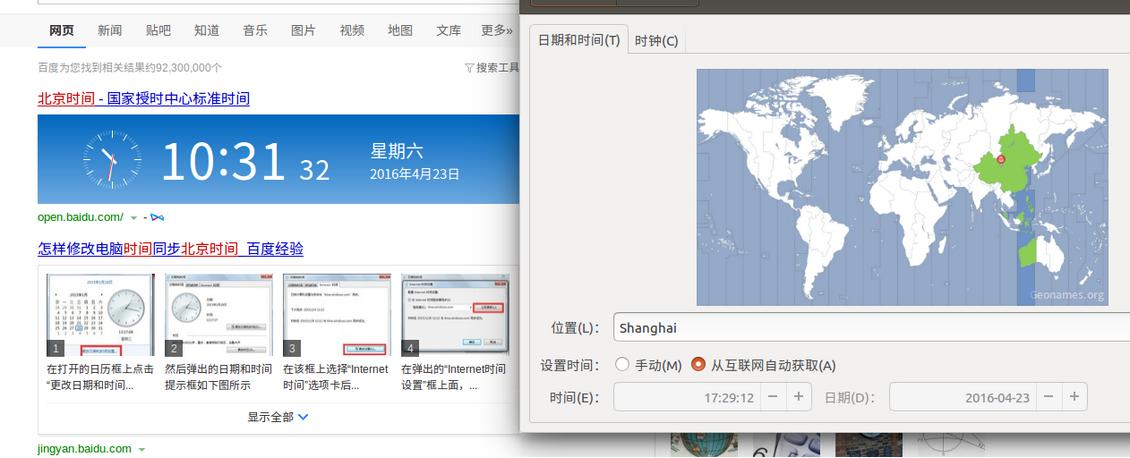Image resolution: width=1130 pixels, height=458 pixels.
Task: Increase time with the plus button
Action: 798,397
